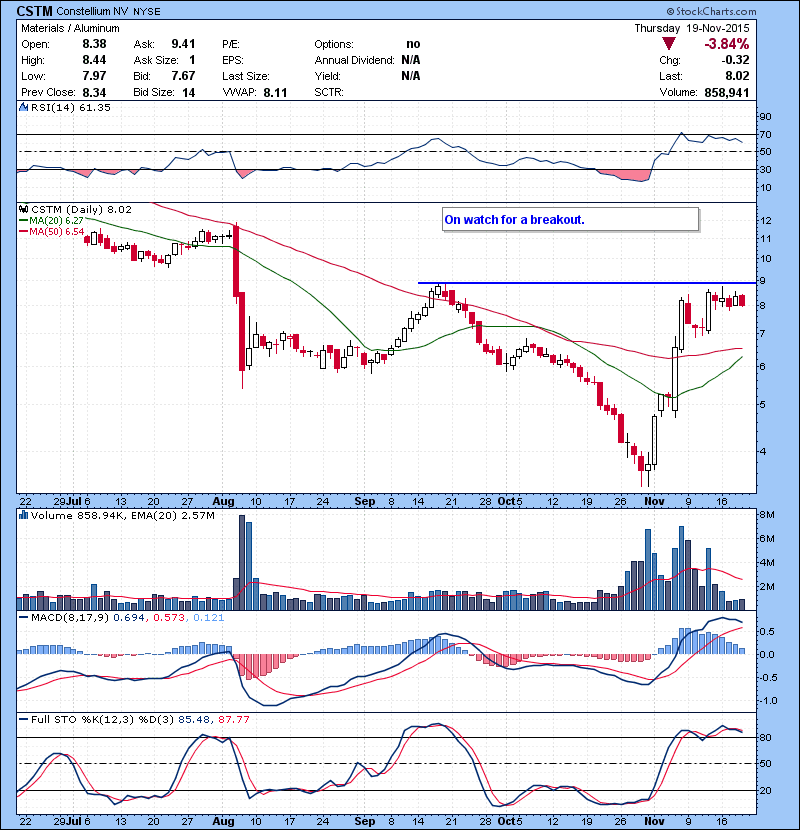Click the CSTM ticker symbol heading

point(34,11)
